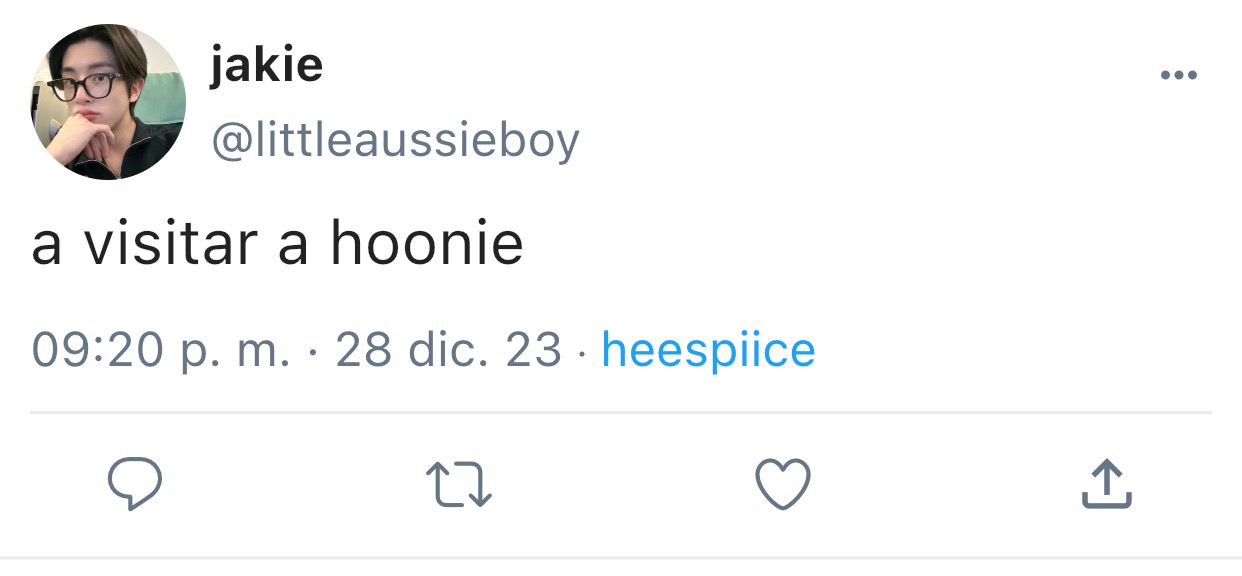Screen dimensions: 1242x576
Task: Select the 28 dic. date text
Action: coord(412,349)
